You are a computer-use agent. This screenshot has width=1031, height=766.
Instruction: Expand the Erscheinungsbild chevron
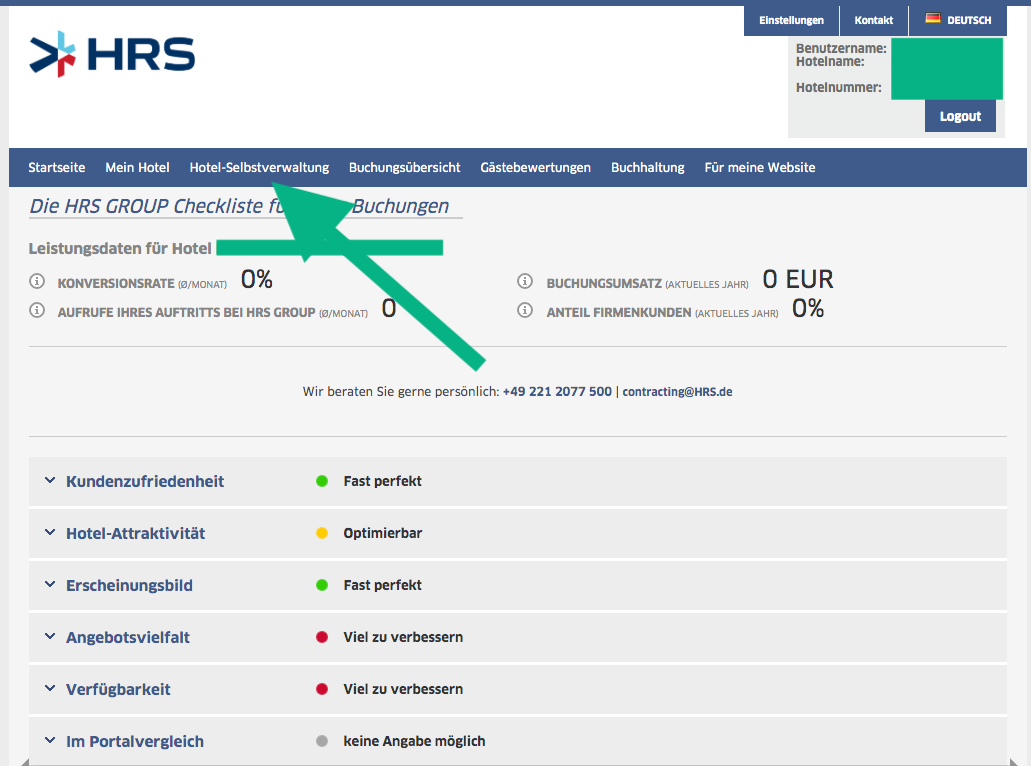pos(50,585)
